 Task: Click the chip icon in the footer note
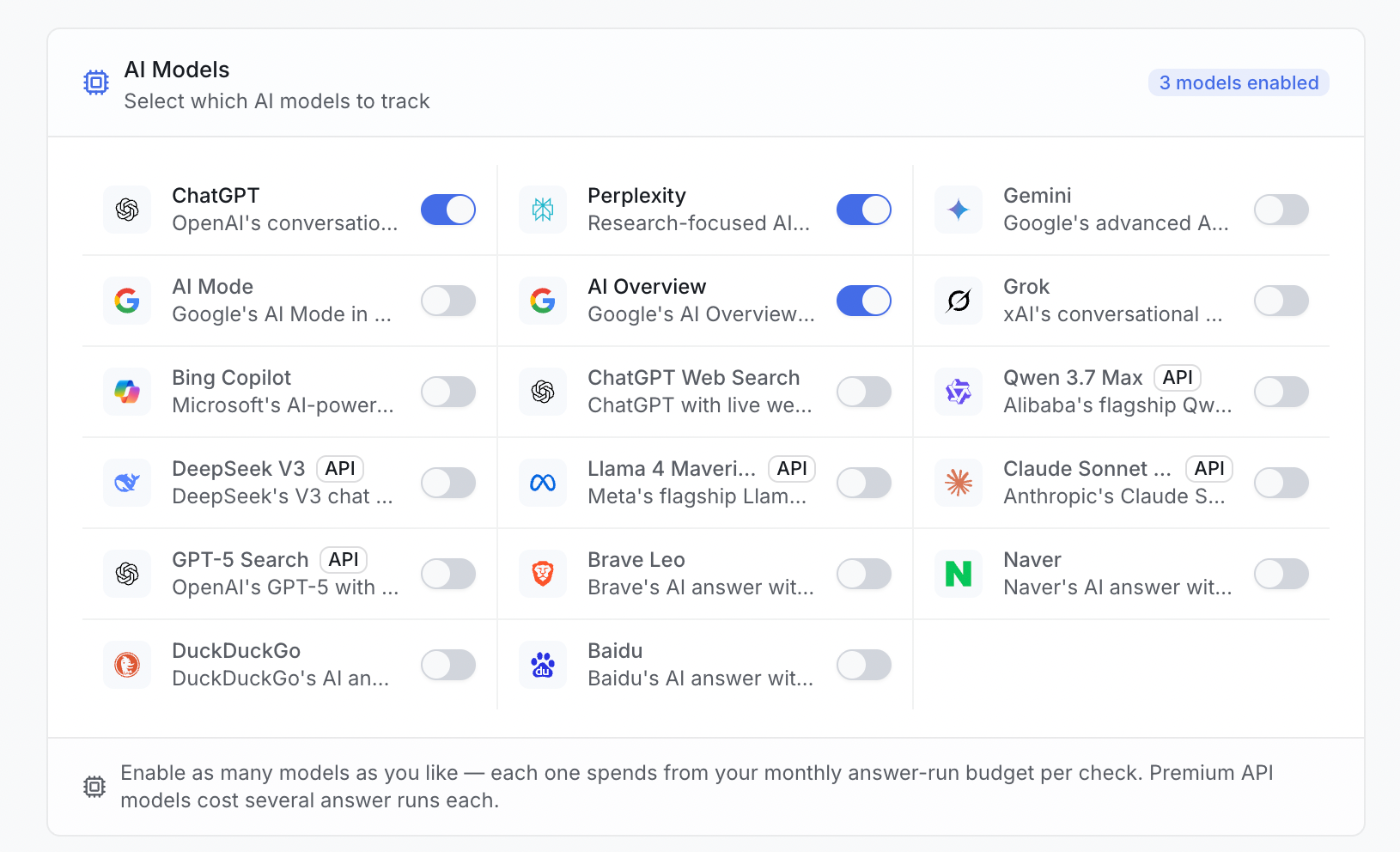click(x=94, y=787)
